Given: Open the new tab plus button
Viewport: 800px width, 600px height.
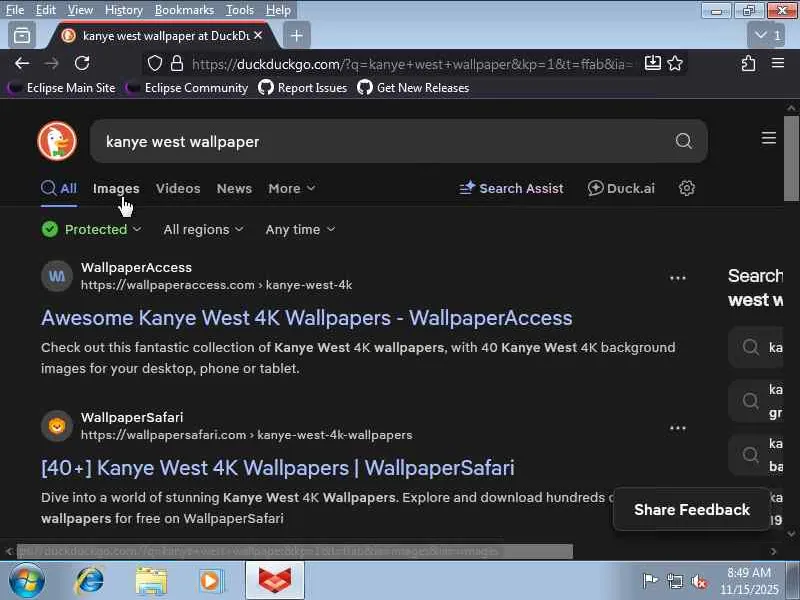Looking at the screenshot, I should [296, 36].
